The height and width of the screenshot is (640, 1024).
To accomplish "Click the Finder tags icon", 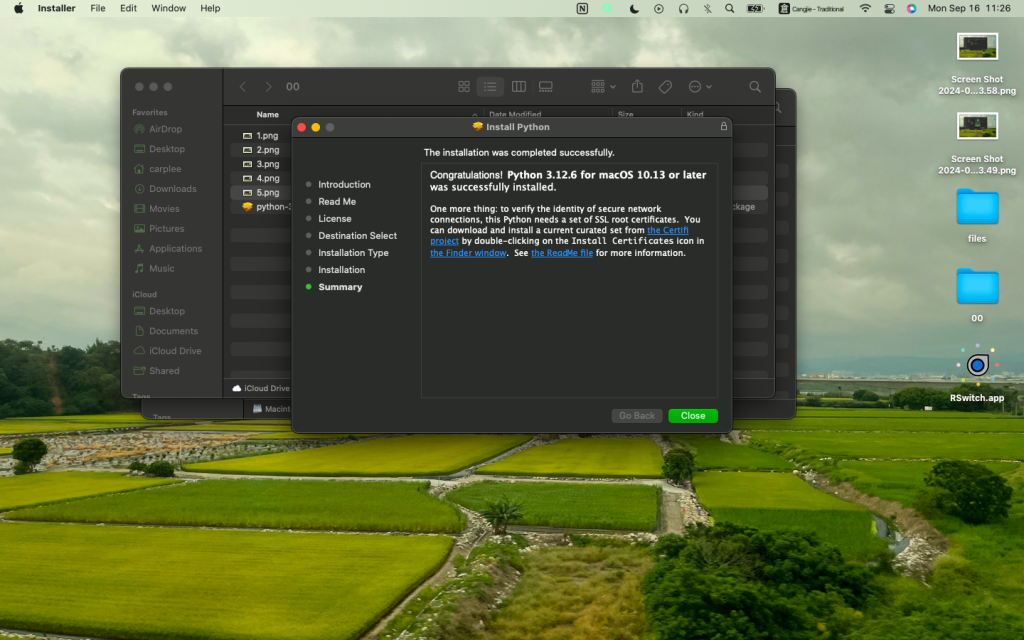I will coord(665,86).
